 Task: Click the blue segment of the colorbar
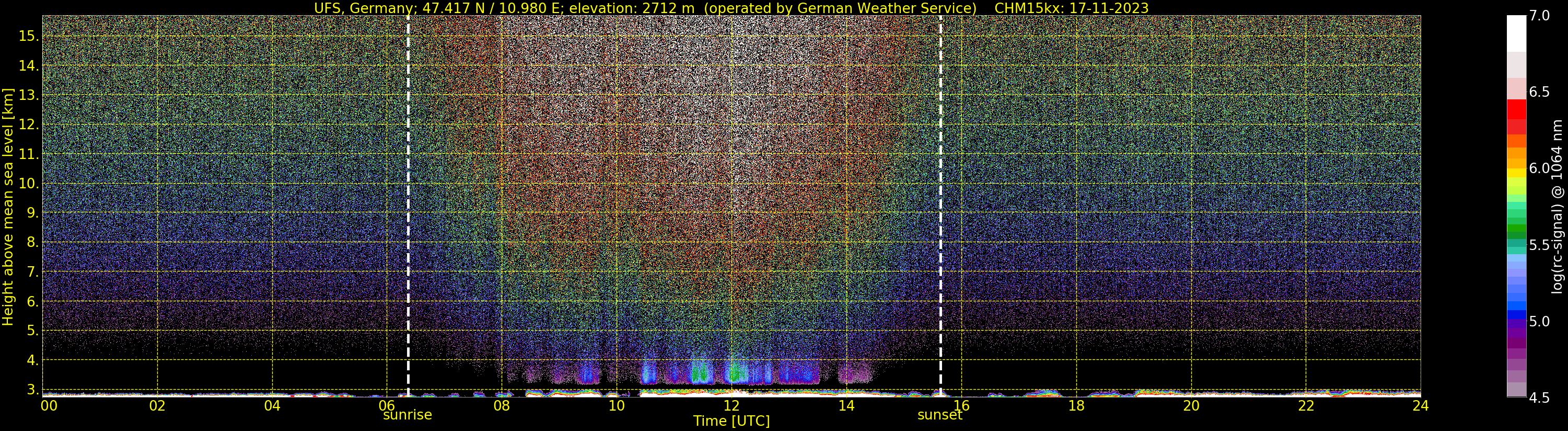[x=1516, y=305]
